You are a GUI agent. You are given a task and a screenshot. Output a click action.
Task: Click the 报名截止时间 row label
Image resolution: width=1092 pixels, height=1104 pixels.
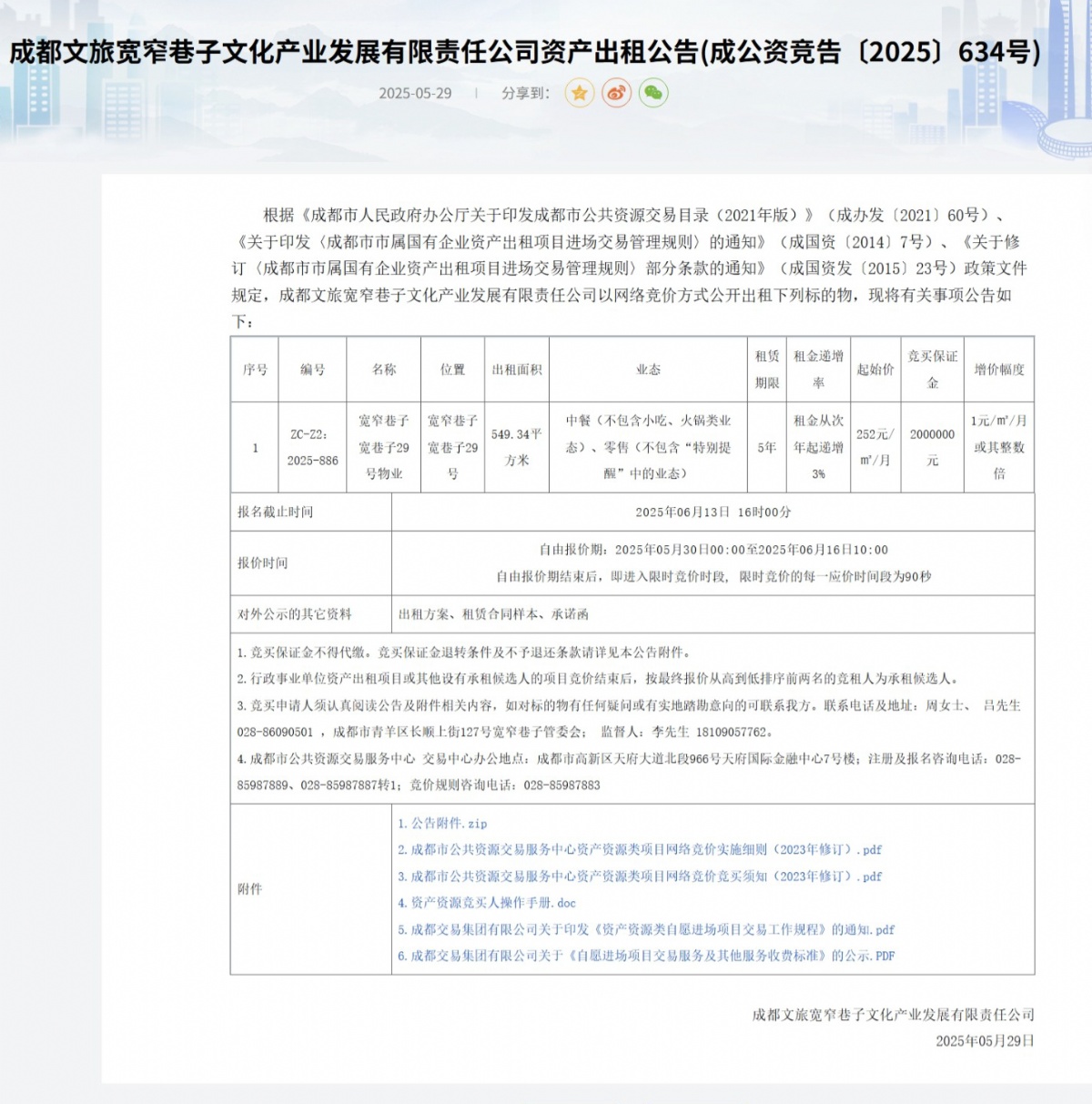275,511
